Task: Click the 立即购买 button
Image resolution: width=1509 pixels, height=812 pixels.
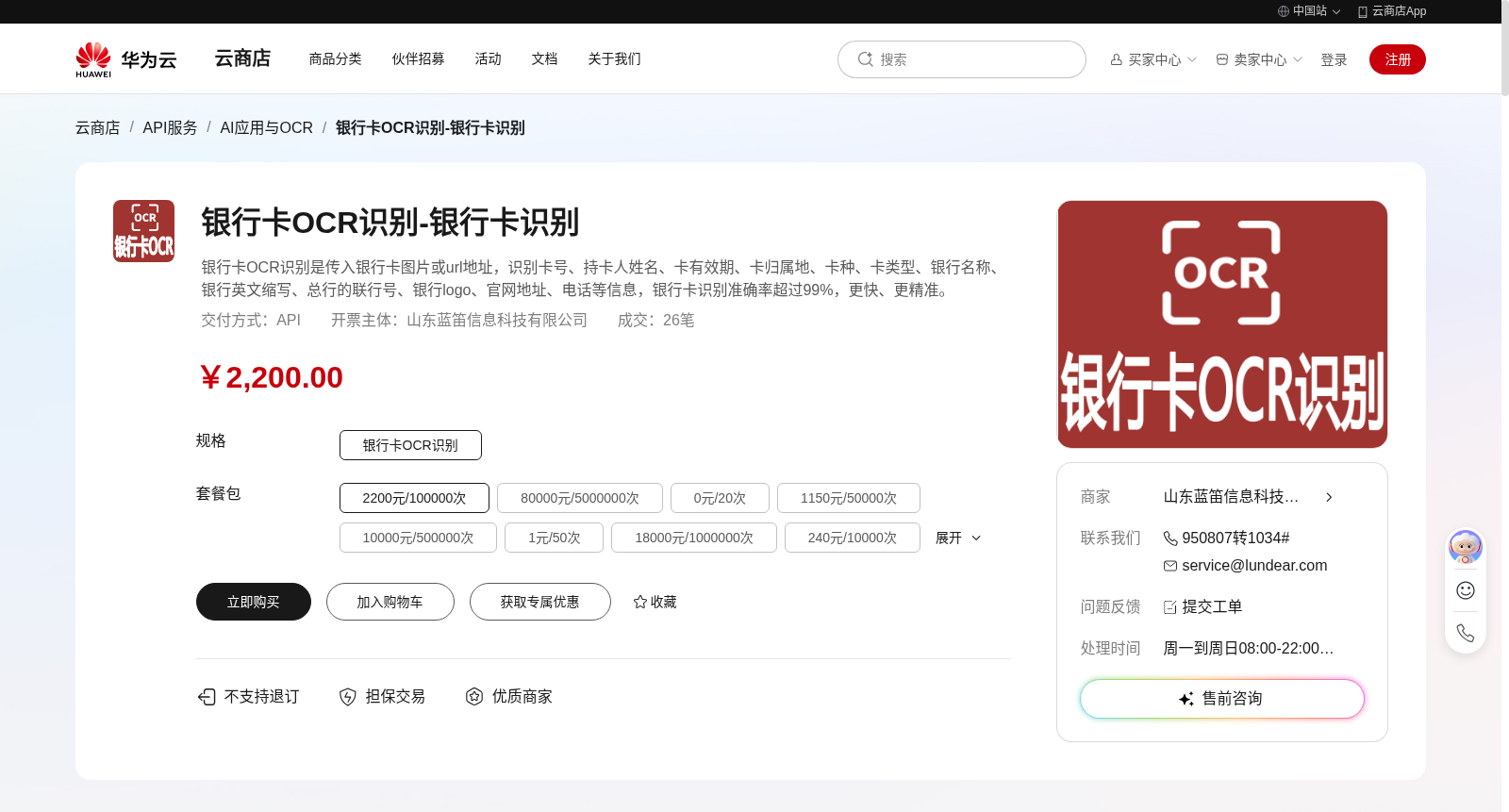Action: click(254, 602)
